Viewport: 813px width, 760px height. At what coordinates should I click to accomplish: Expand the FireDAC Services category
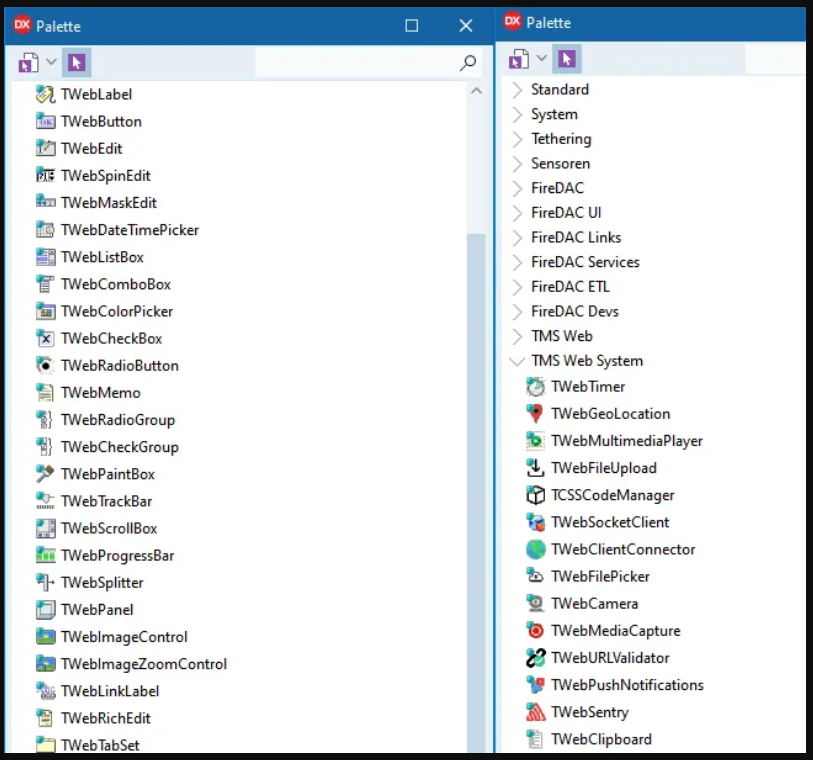click(516, 262)
